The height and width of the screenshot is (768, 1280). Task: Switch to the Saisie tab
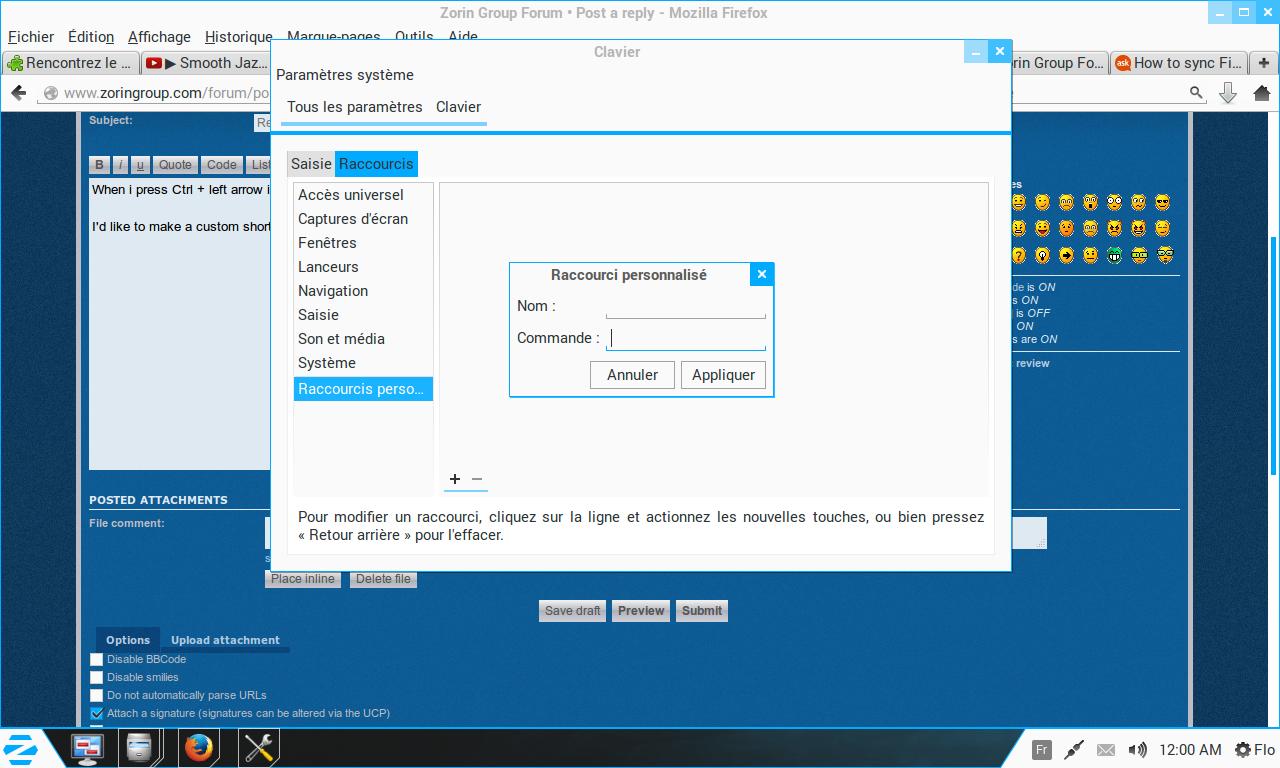click(x=311, y=164)
